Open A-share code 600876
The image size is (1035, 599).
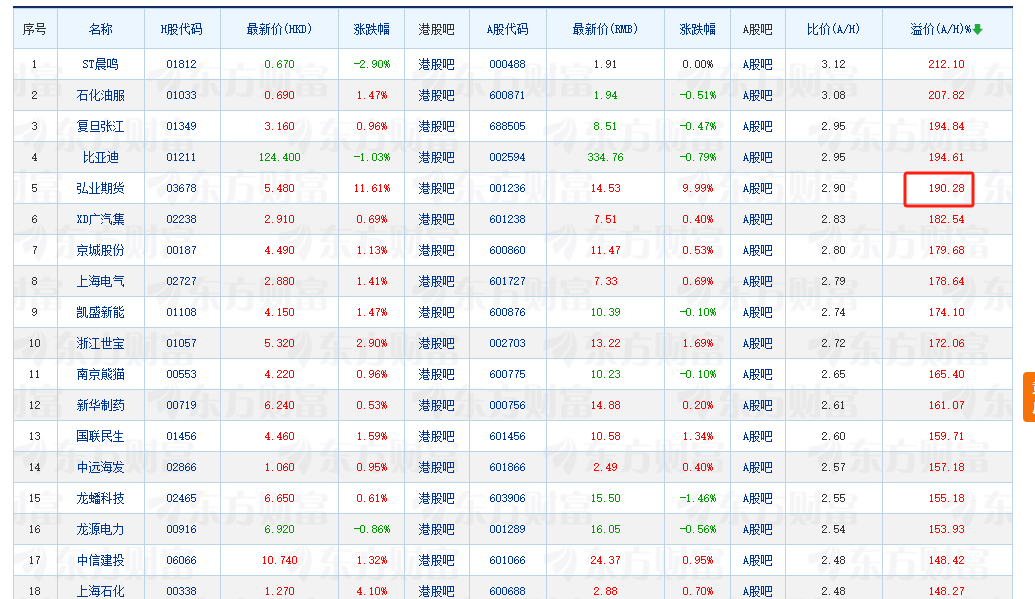point(508,312)
